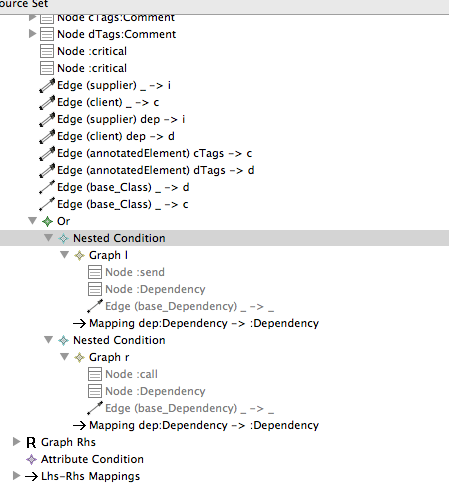Click the green Or formula icon
Screen dimensions: 449x483
47,221
